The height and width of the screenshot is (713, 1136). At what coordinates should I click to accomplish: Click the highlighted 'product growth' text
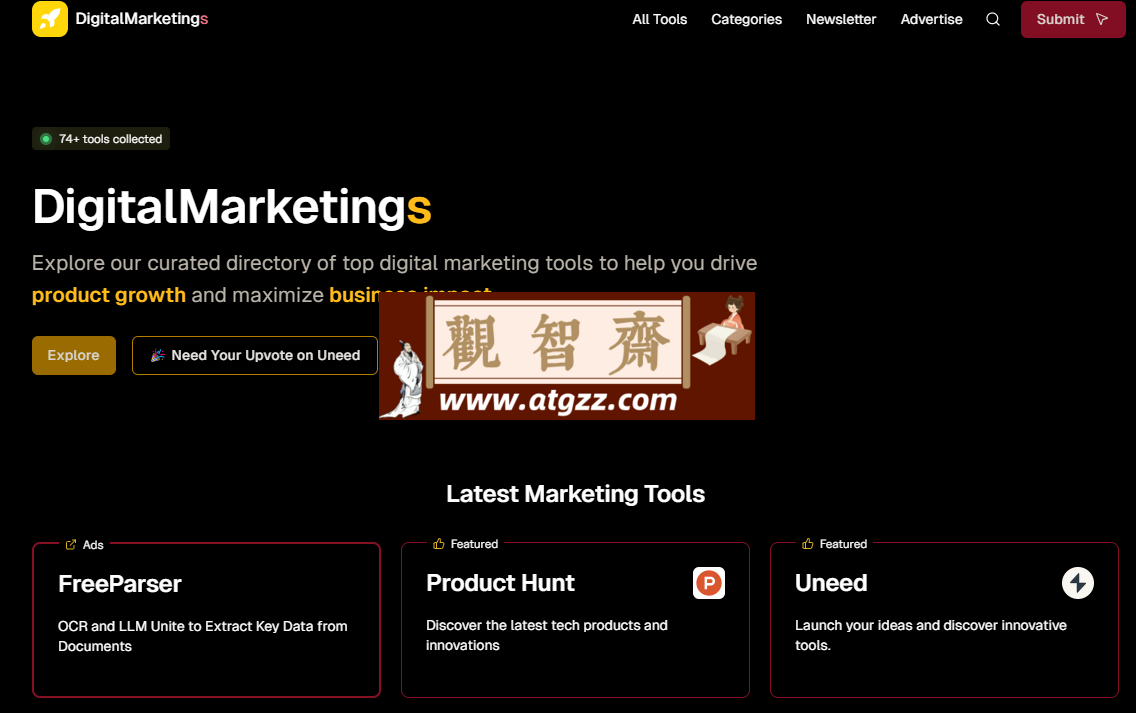click(109, 295)
